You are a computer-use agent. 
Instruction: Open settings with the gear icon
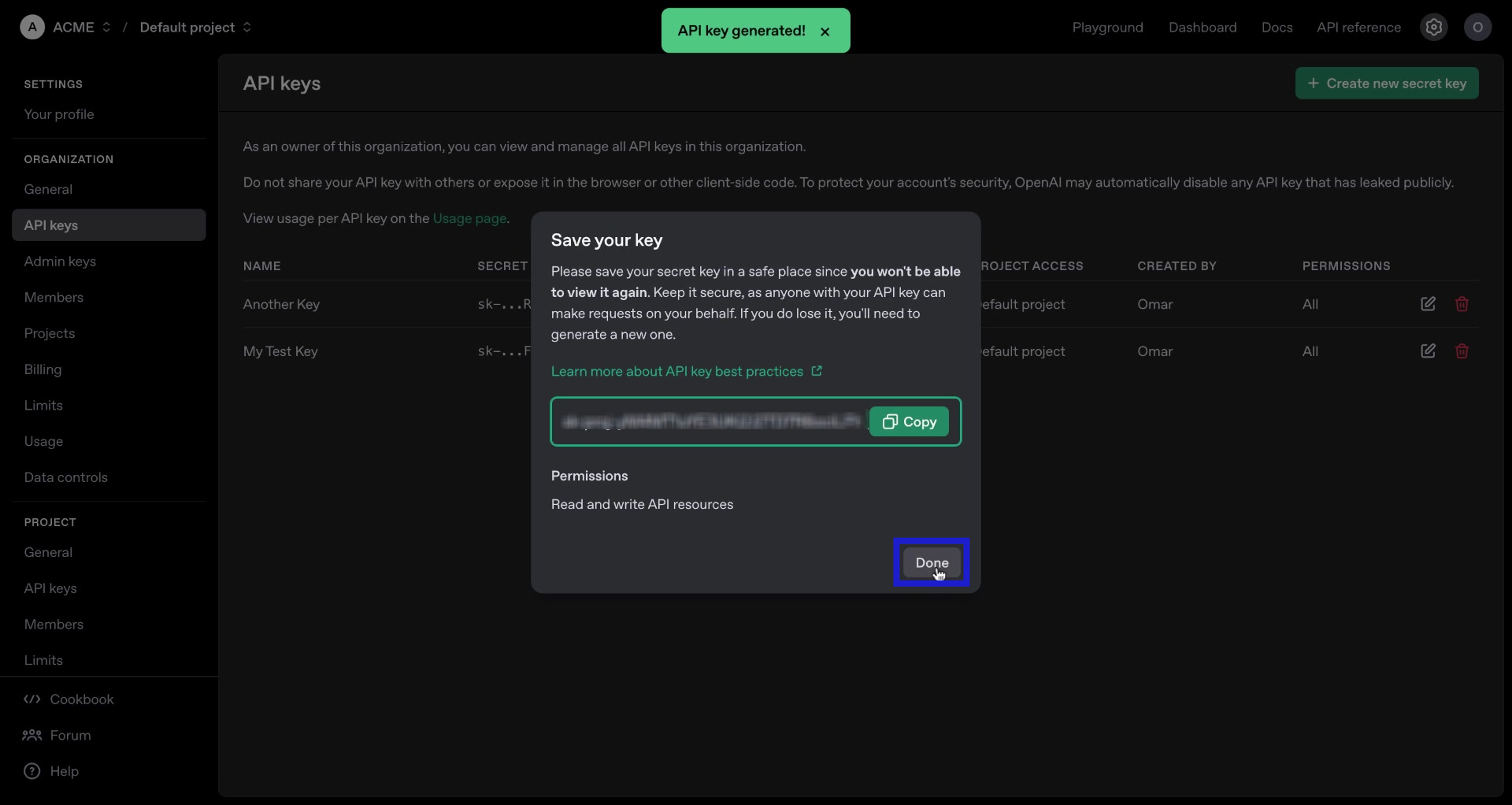coord(1434,27)
